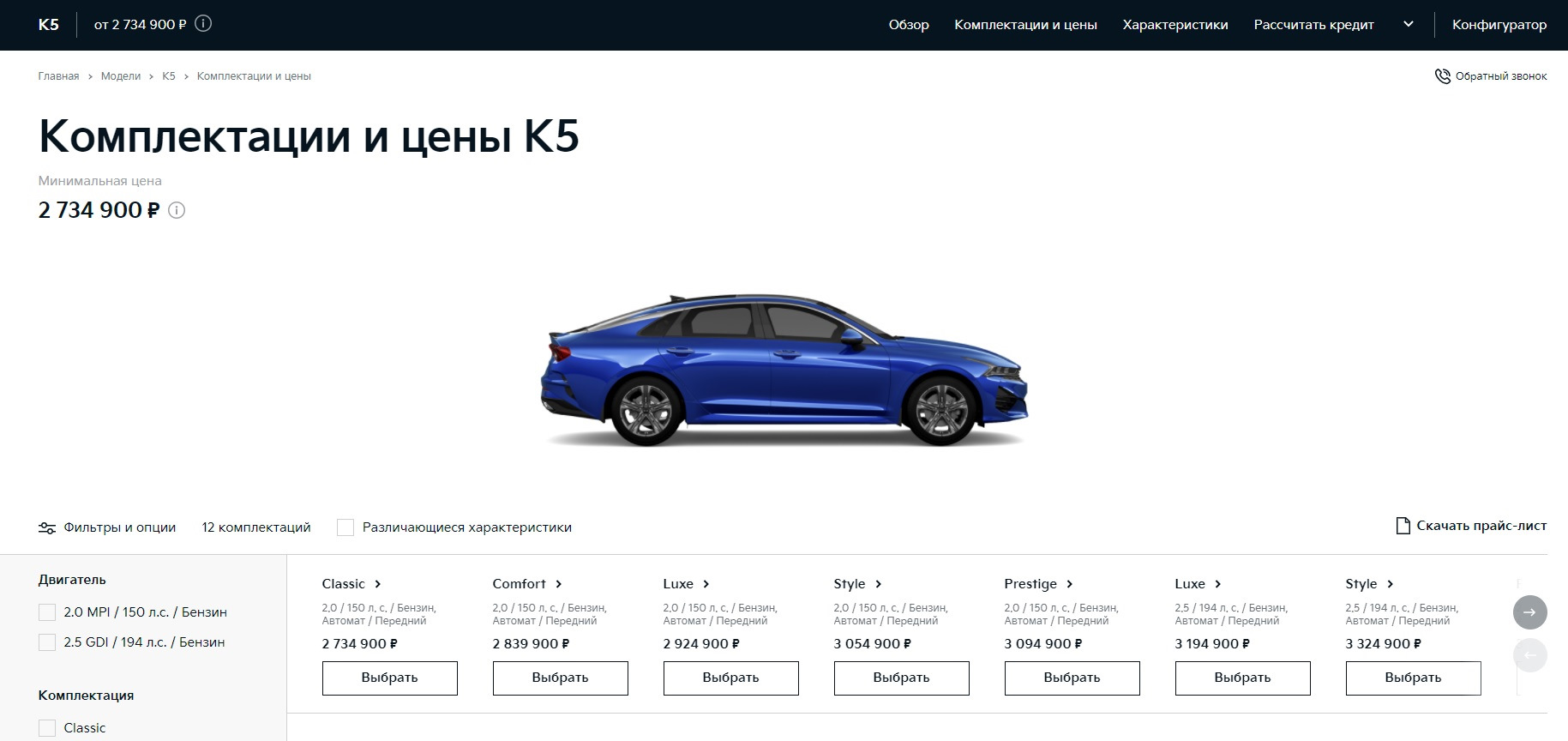This screenshot has height=741, width=1568.
Task: Check the 2.5 GDI / 194 л.с. engine filter
Action: click(47, 642)
